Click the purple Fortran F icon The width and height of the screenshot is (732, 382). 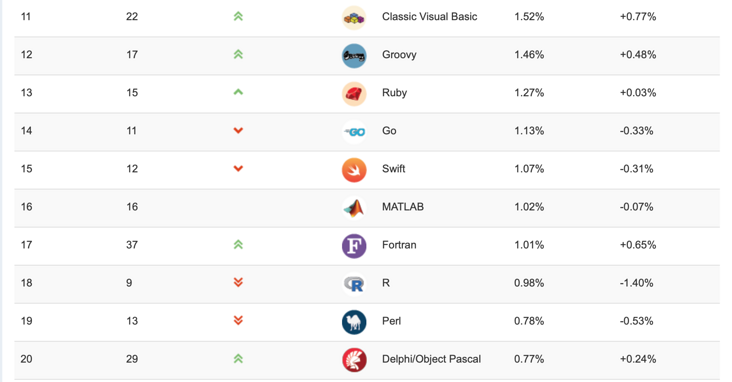(x=354, y=246)
